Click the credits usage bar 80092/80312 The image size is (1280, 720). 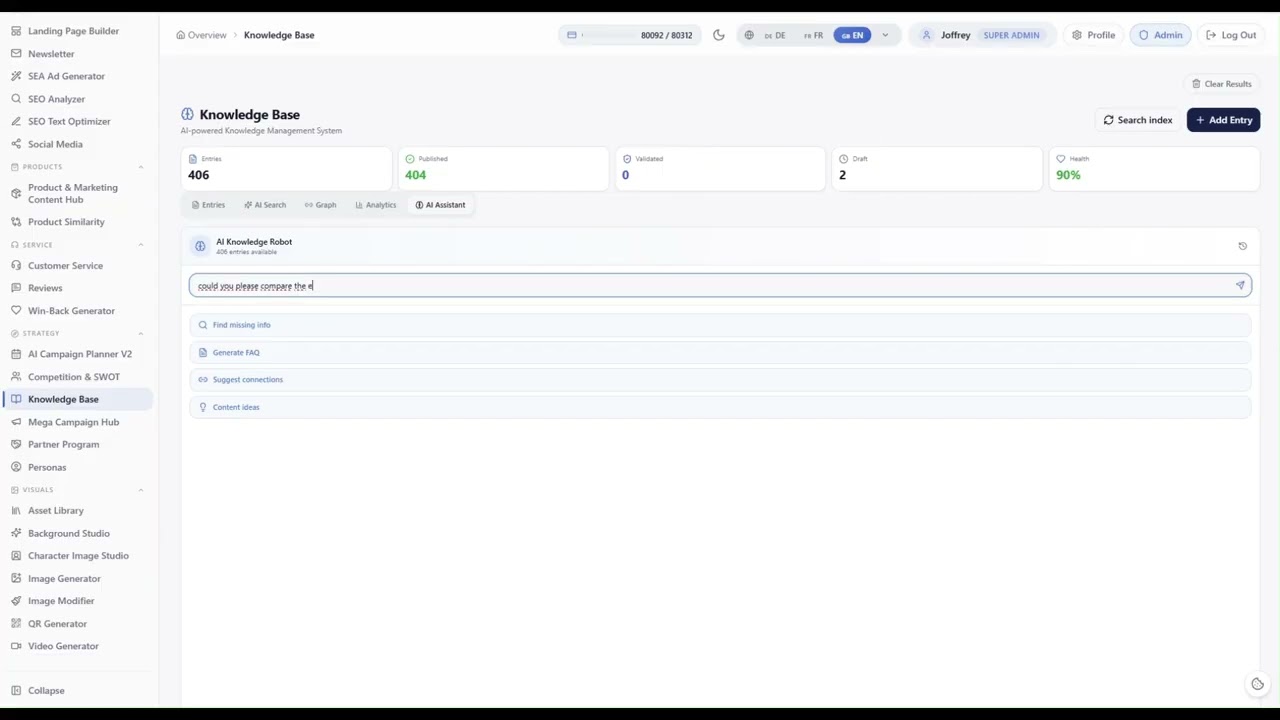pyautogui.click(x=629, y=35)
